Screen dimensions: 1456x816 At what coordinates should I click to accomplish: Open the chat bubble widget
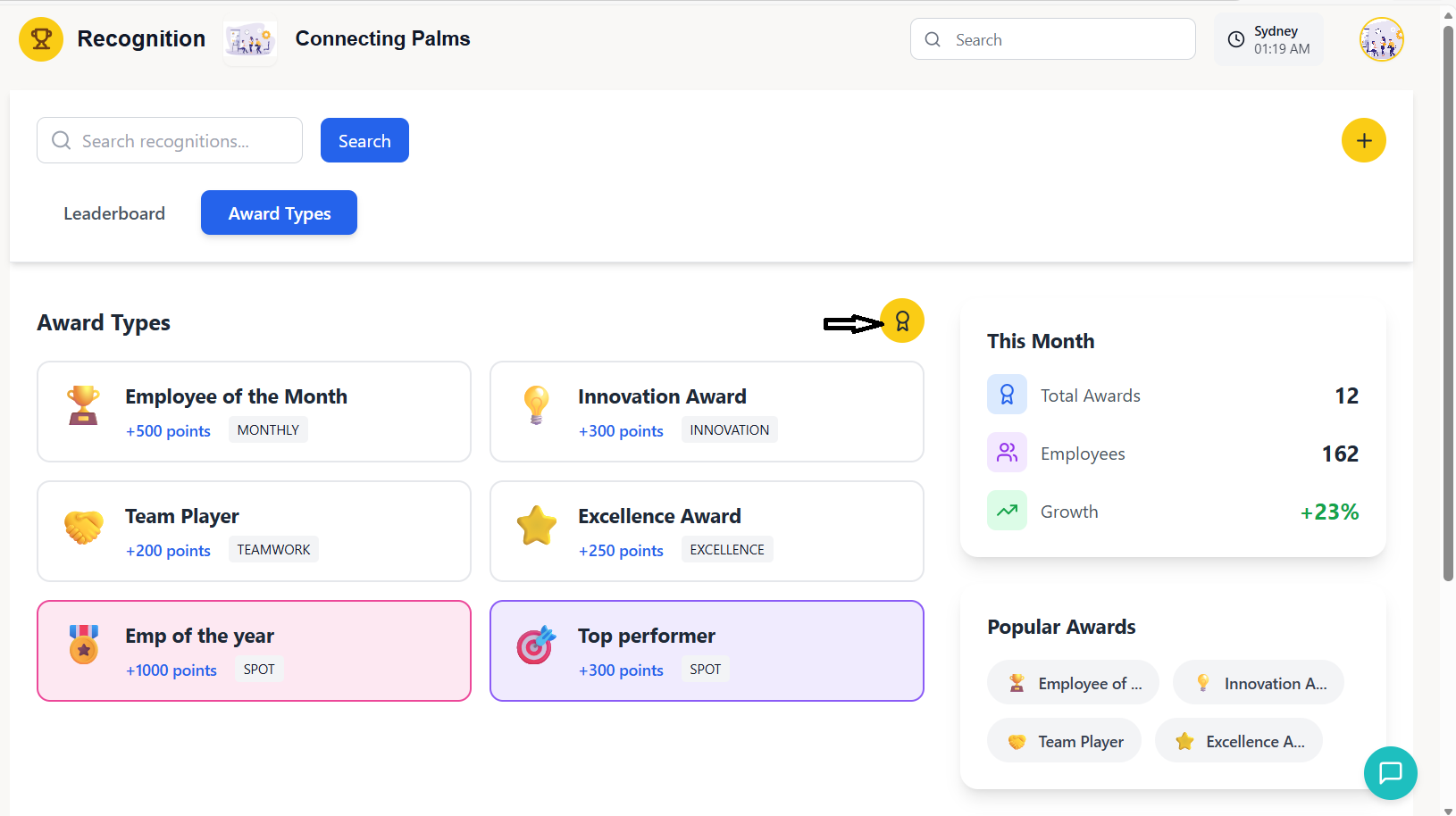[1390, 772]
